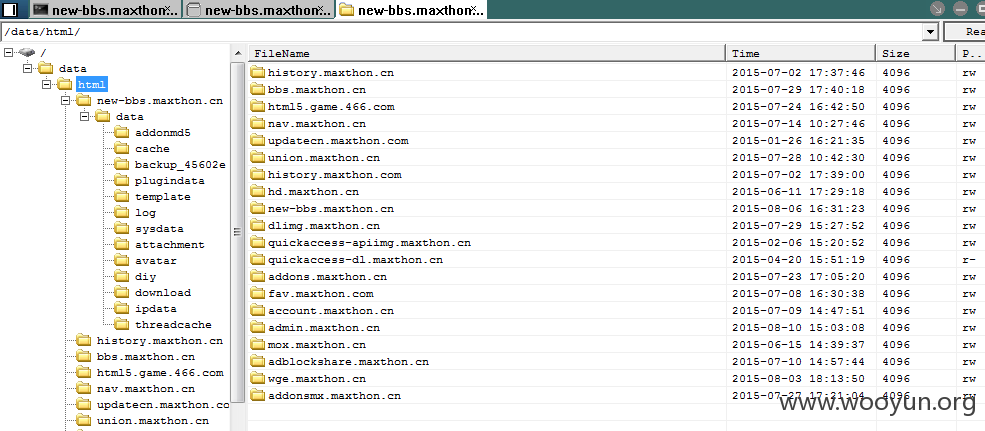Viewport: 985px width, 431px height.
Task: Click folder icon of dlimg.maxthon.cn row
Action: (258, 225)
